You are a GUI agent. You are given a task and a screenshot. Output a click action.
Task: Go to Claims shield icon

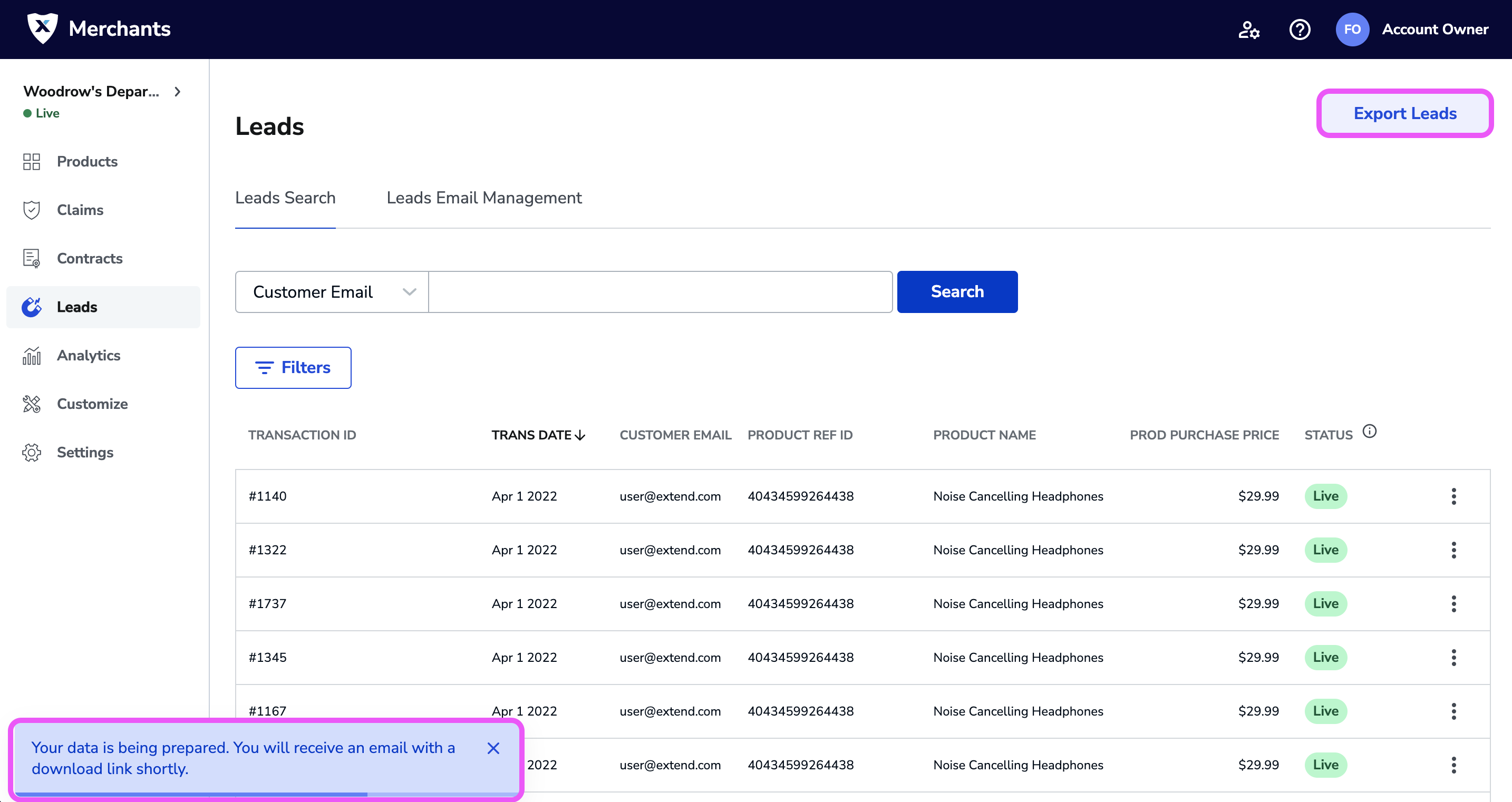point(32,210)
